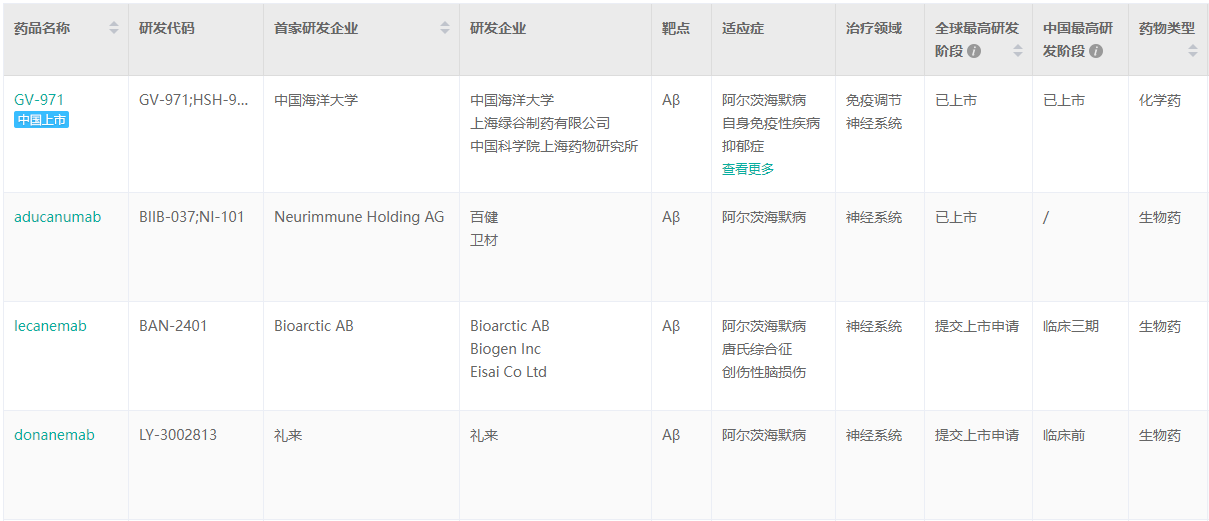Open aducanumab drug page

[x=57, y=217]
